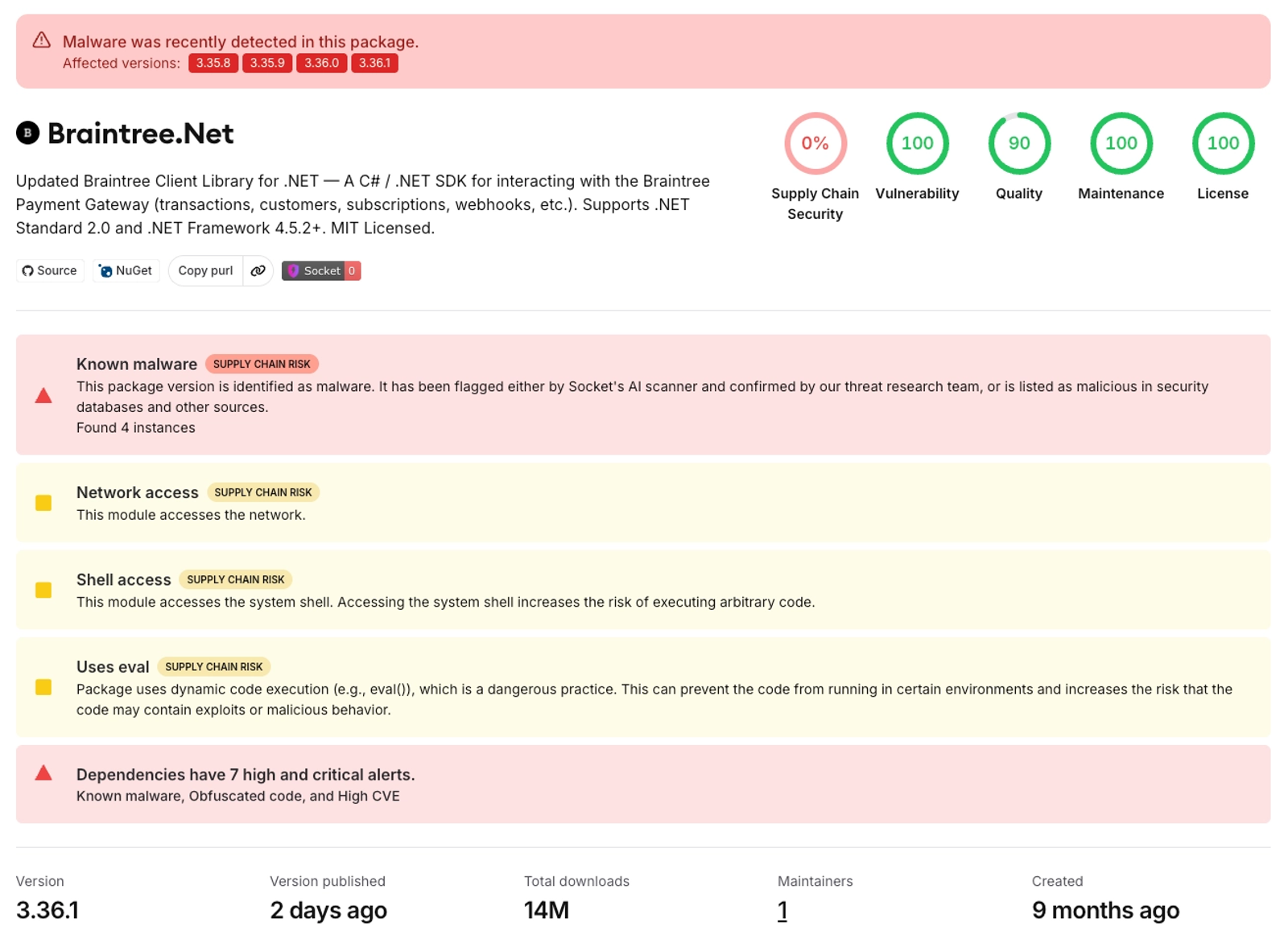Click the chain link icon beside Copy purl
Screen dimensions: 1288x947
pyautogui.click(x=258, y=270)
